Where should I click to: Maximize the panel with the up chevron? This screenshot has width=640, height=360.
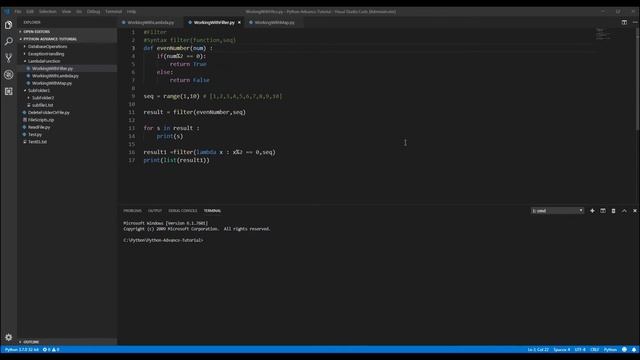pos(624,211)
